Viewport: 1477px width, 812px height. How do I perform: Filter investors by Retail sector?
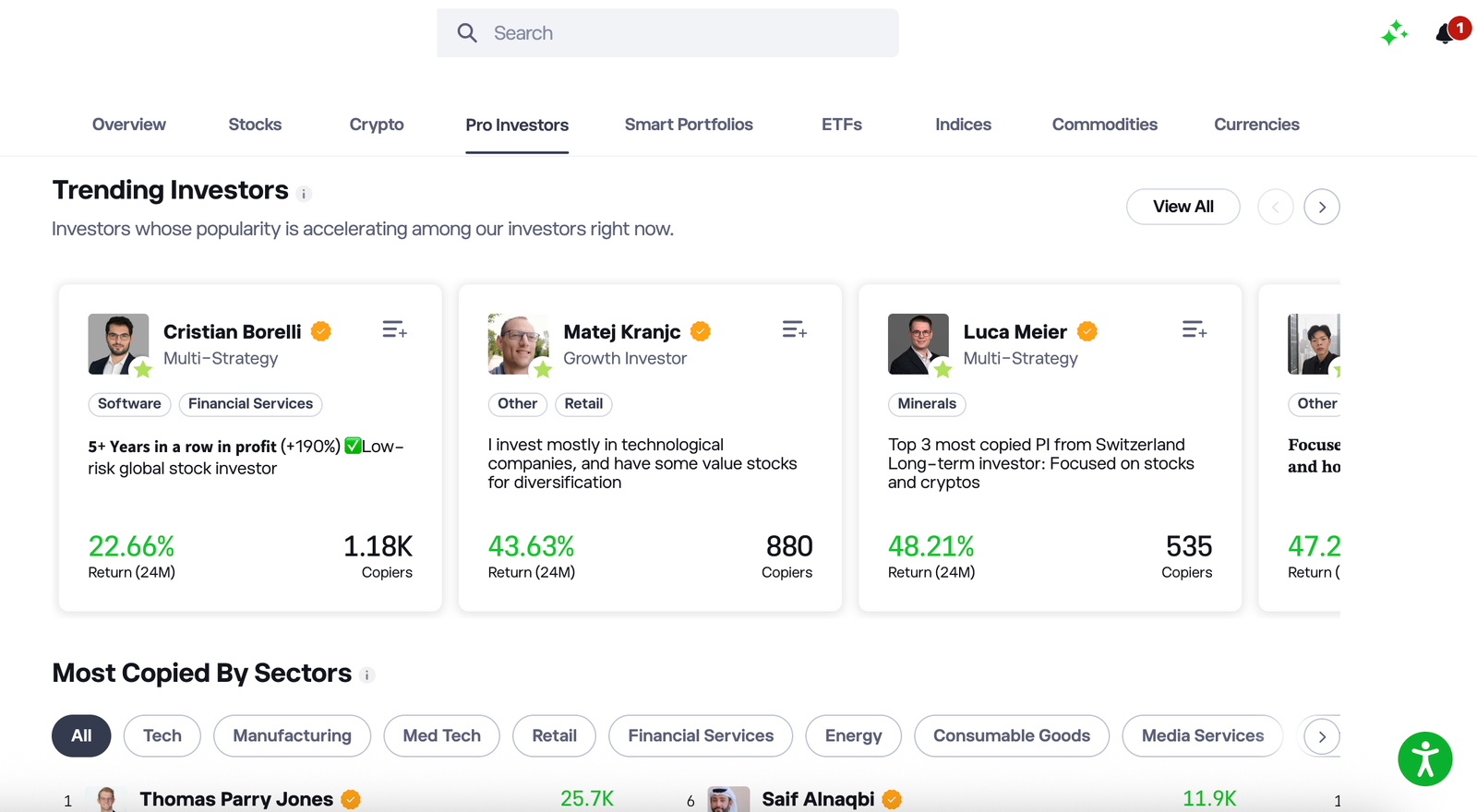pos(554,735)
